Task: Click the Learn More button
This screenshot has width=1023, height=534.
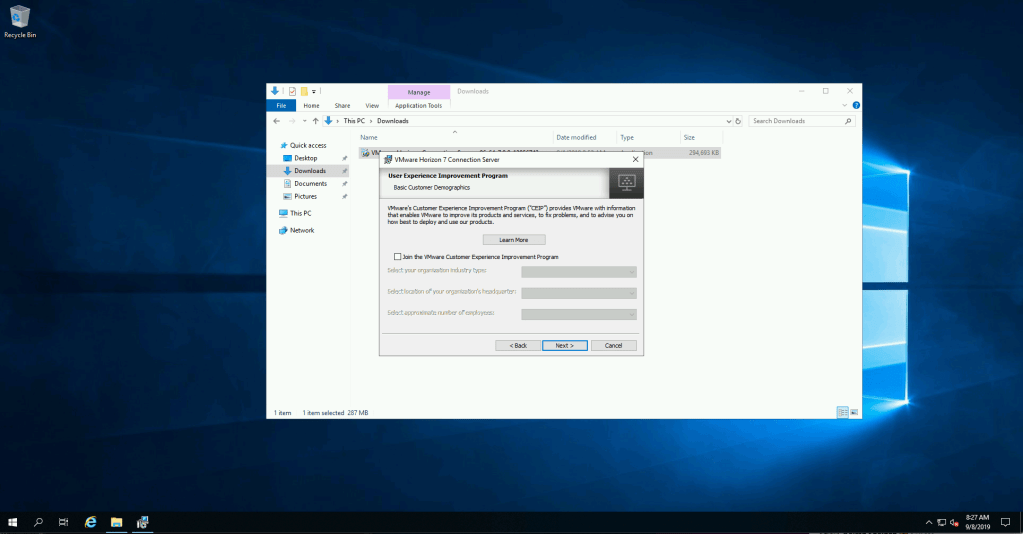Action: coord(513,240)
